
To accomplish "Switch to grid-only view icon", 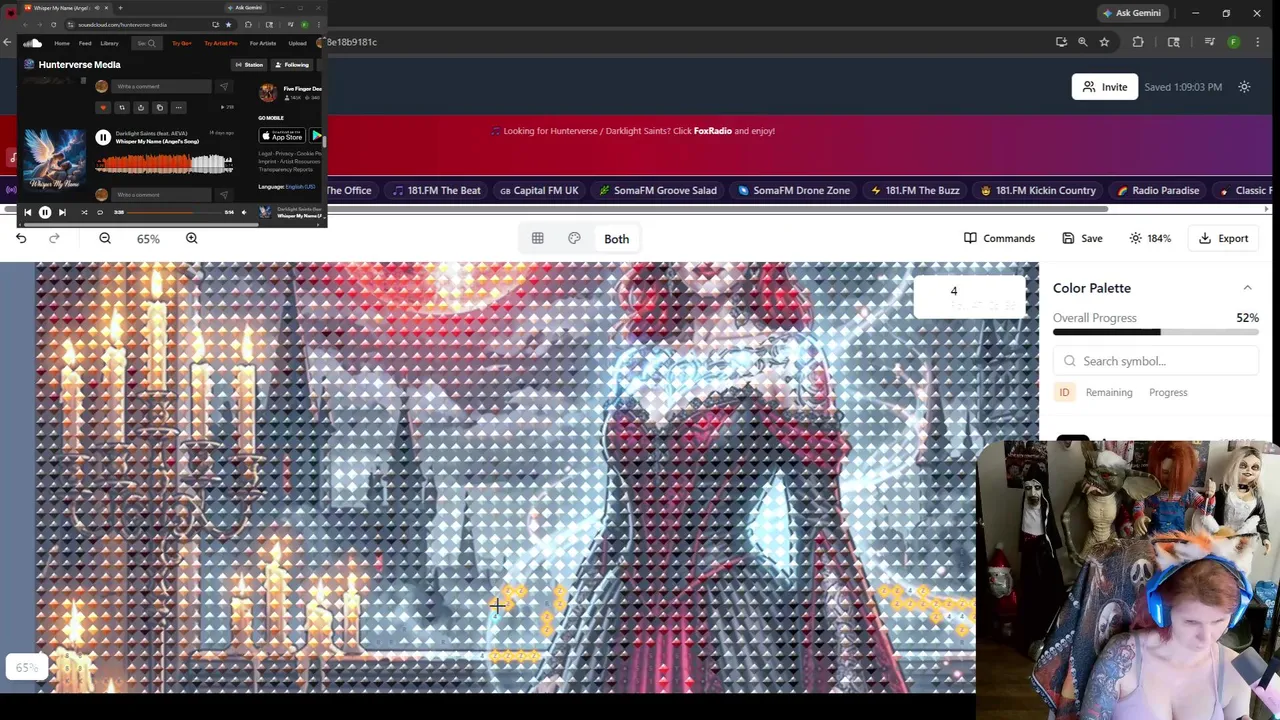I will click(538, 238).
